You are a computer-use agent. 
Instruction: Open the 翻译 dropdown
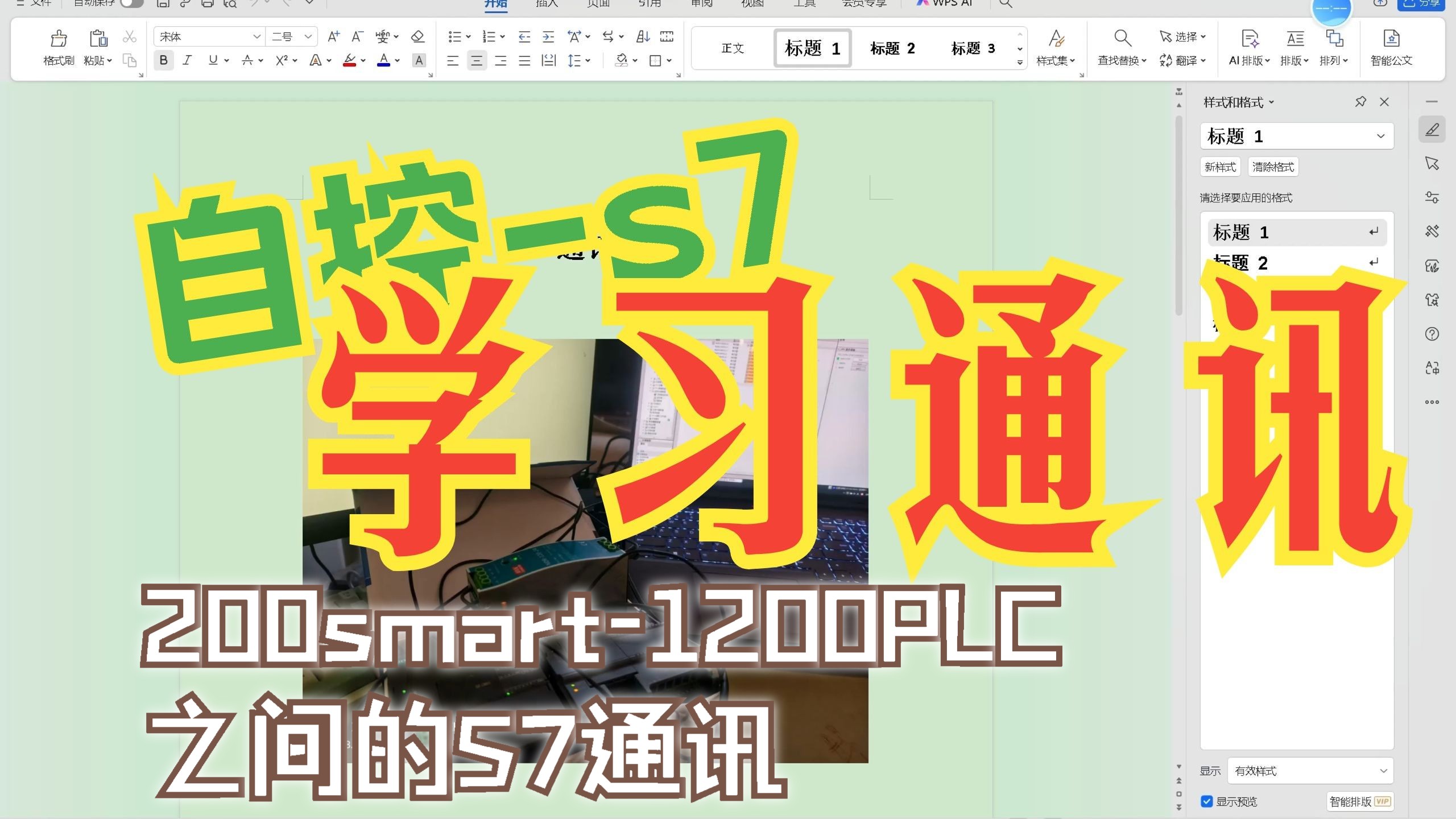coord(1183,60)
